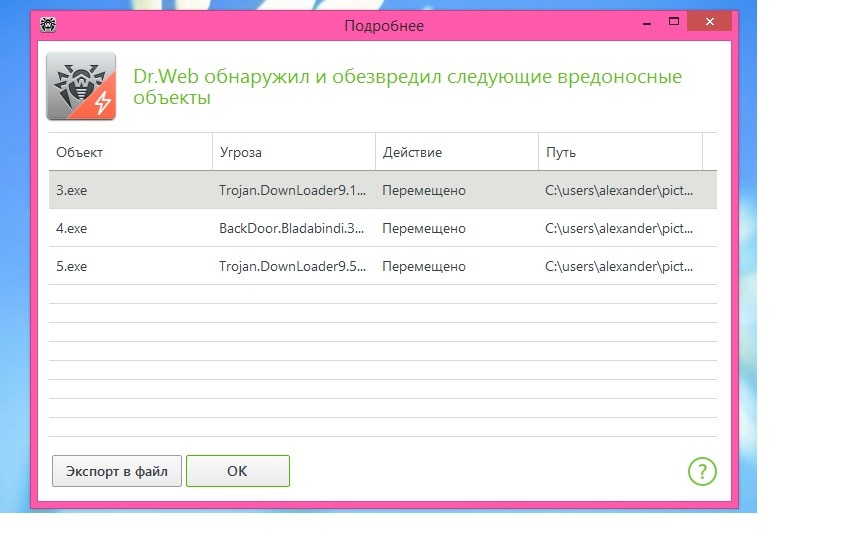Viewport: 864px width, 540px height.
Task: Click Перемещено action in 5.exe row
Action: pyautogui.click(x=424, y=267)
